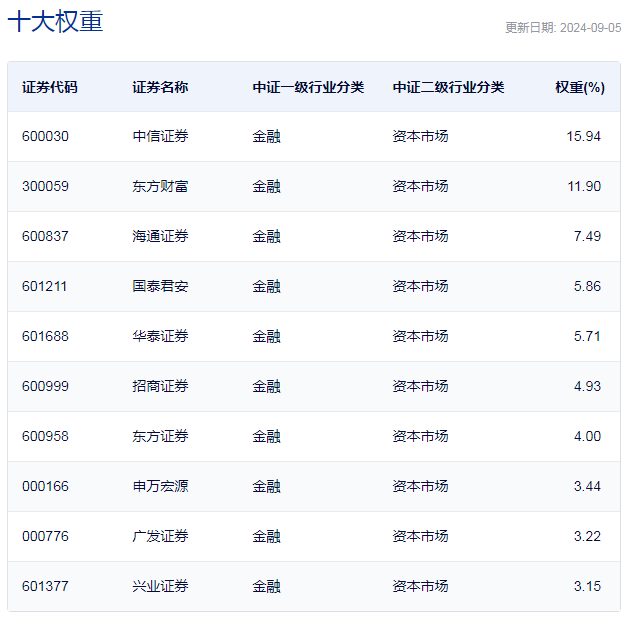Select stock code 000166
The image size is (626, 618).
pos(45,486)
